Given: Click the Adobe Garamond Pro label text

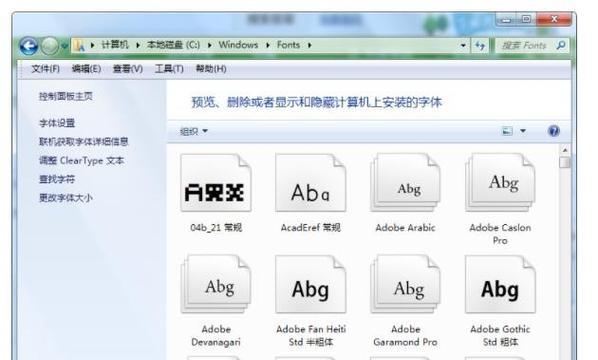Looking at the screenshot, I should tap(405, 336).
